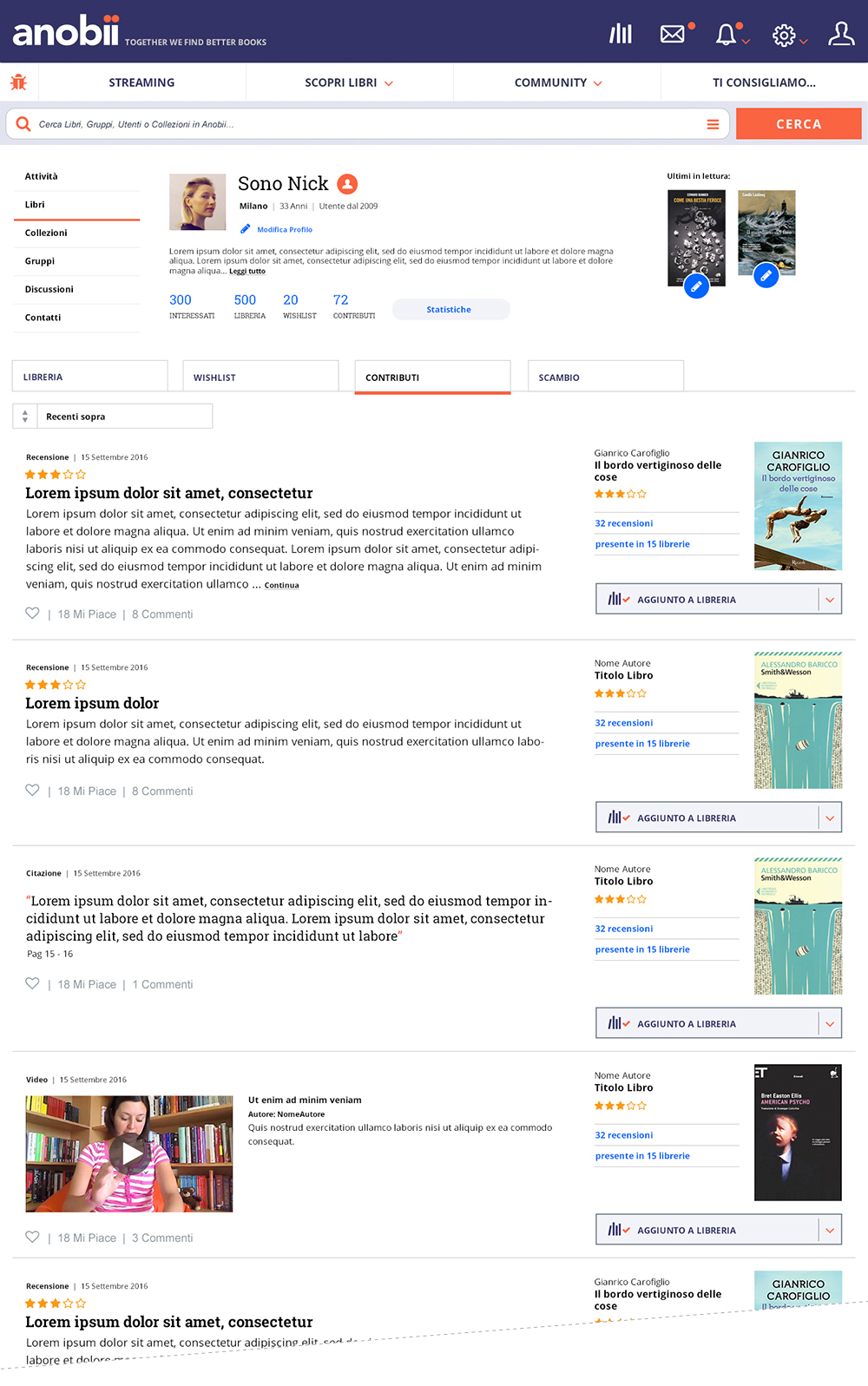Click the orange bug icon beside Streaming
Image resolution: width=868 pixels, height=1386 pixels.
pos(18,82)
